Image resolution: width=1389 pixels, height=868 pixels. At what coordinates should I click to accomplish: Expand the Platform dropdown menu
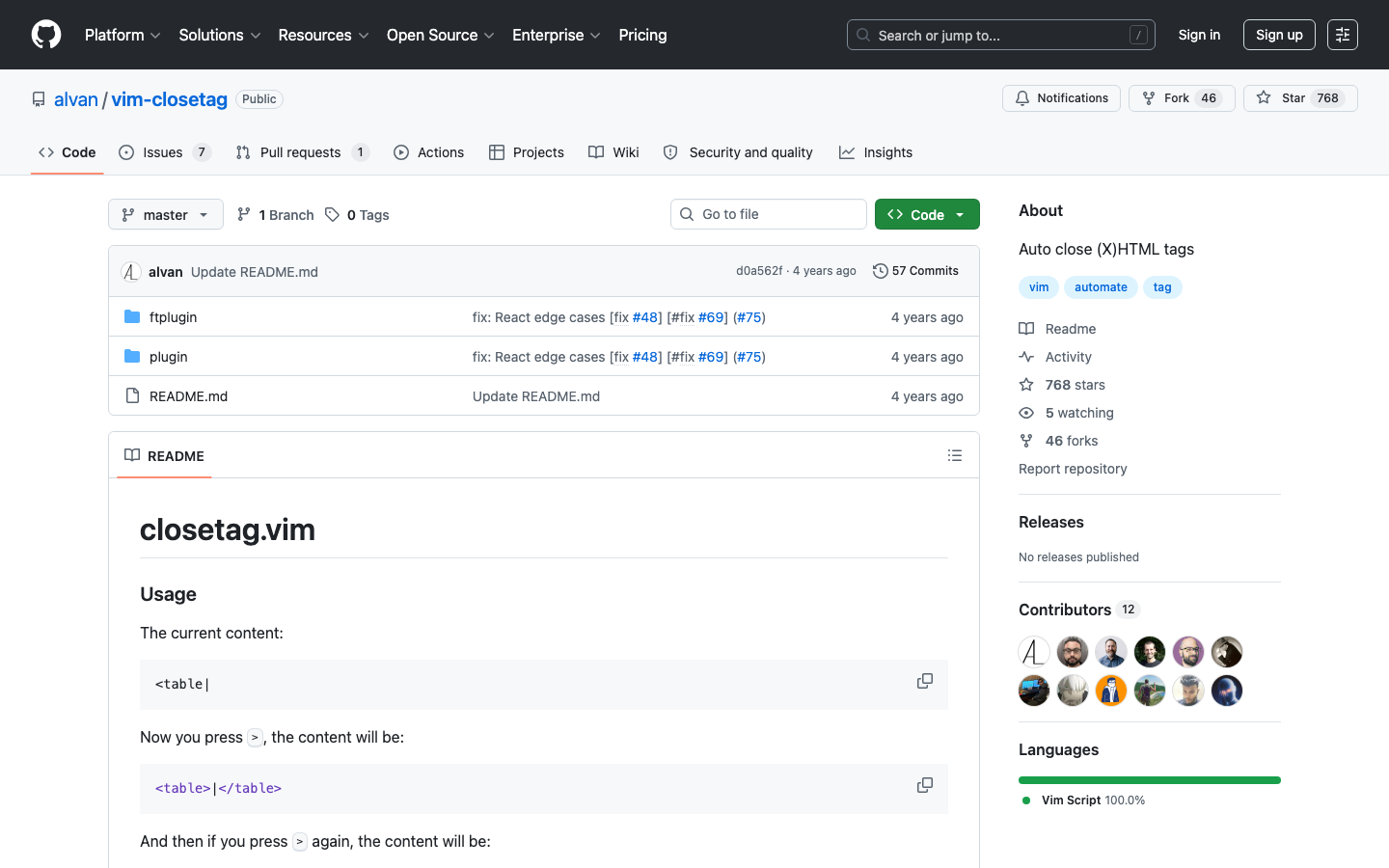click(123, 35)
